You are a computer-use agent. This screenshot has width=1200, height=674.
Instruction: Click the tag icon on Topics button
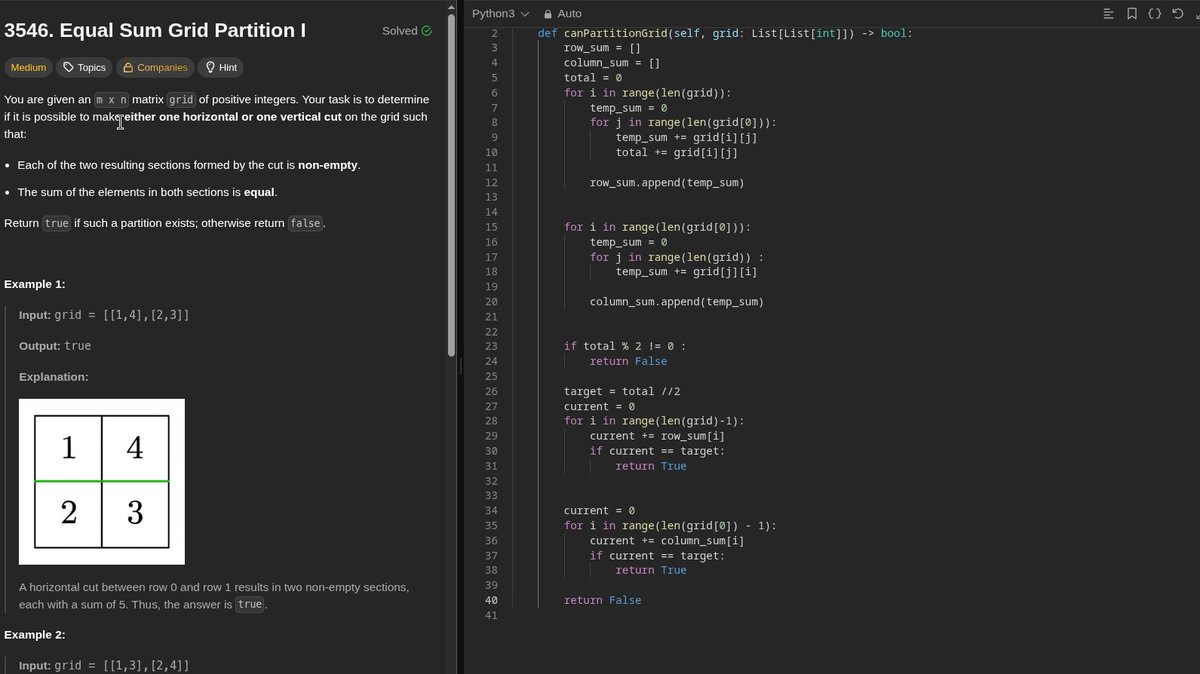click(x=68, y=68)
